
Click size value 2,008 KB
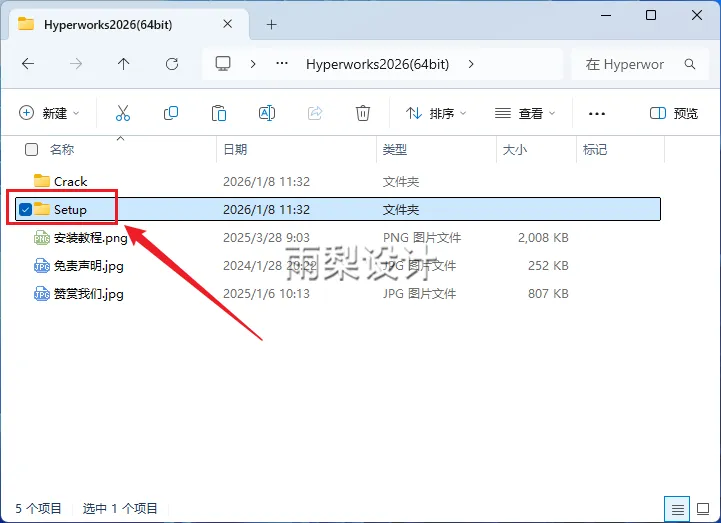(x=543, y=238)
